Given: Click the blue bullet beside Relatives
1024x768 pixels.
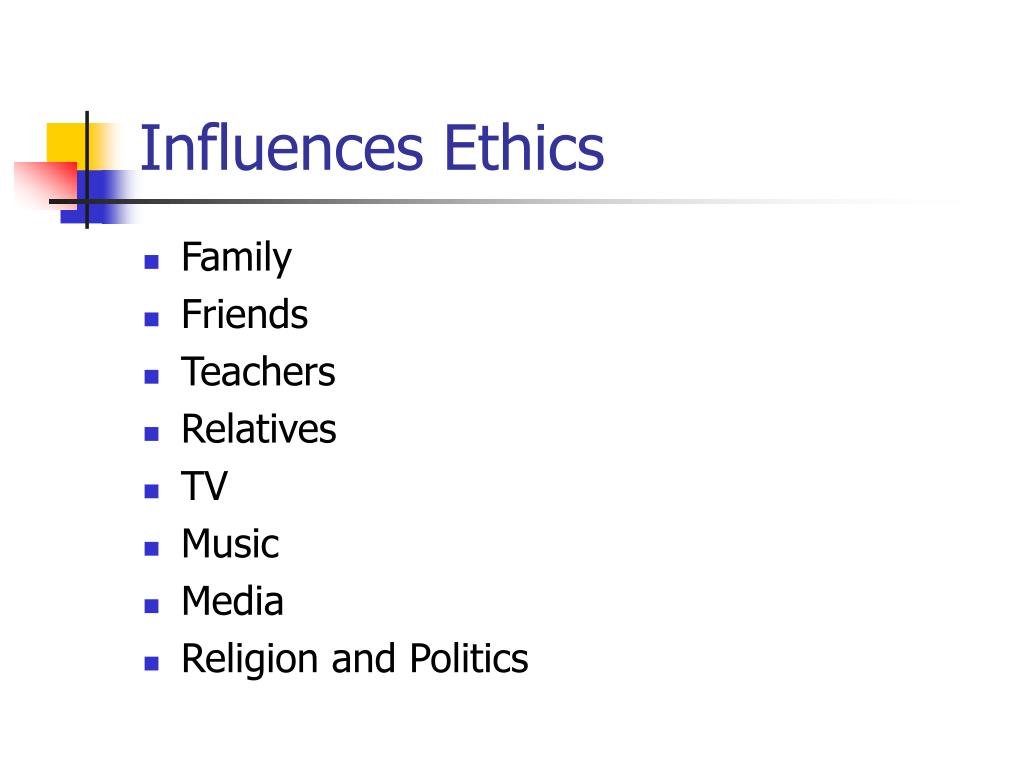Looking at the screenshot, I should click(152, 434).
